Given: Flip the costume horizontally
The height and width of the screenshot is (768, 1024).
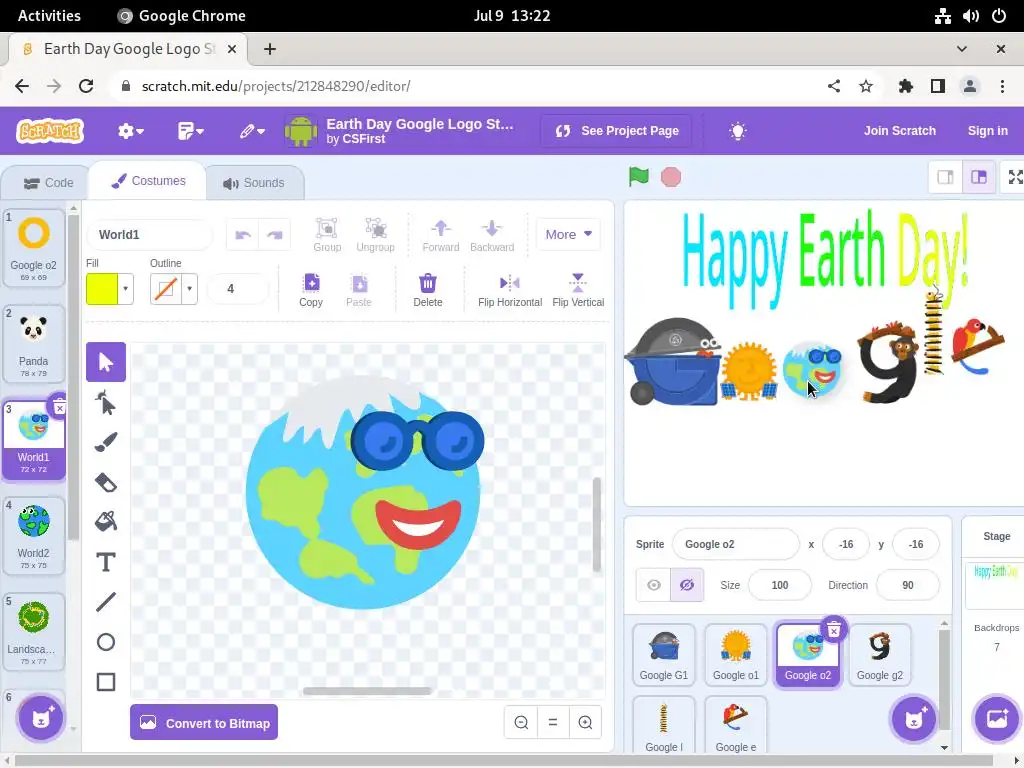Looking at the screenshot, I should click(x=509, y=290).
